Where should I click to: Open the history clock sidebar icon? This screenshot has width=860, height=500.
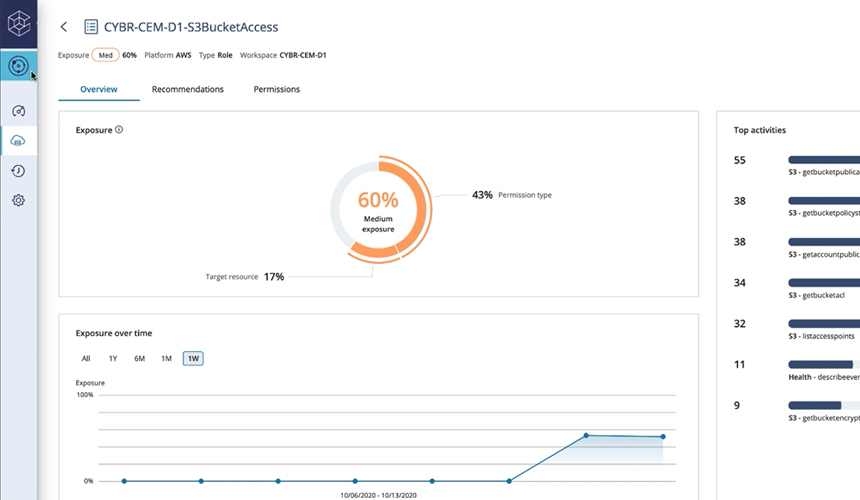[18, 171]
